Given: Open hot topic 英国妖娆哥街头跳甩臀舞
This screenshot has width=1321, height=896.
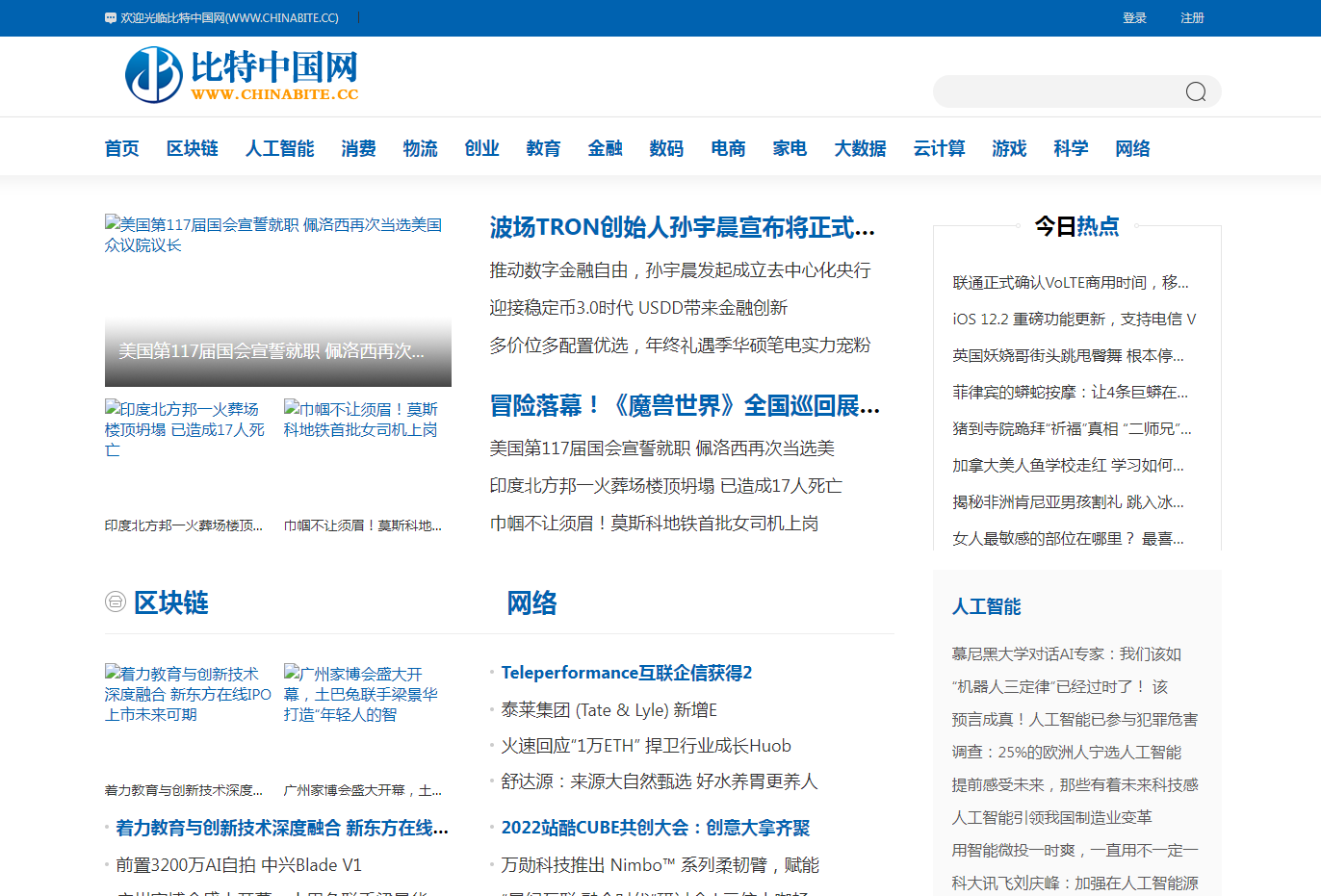Looking at the screenshot, I should tap(1069, 356).
